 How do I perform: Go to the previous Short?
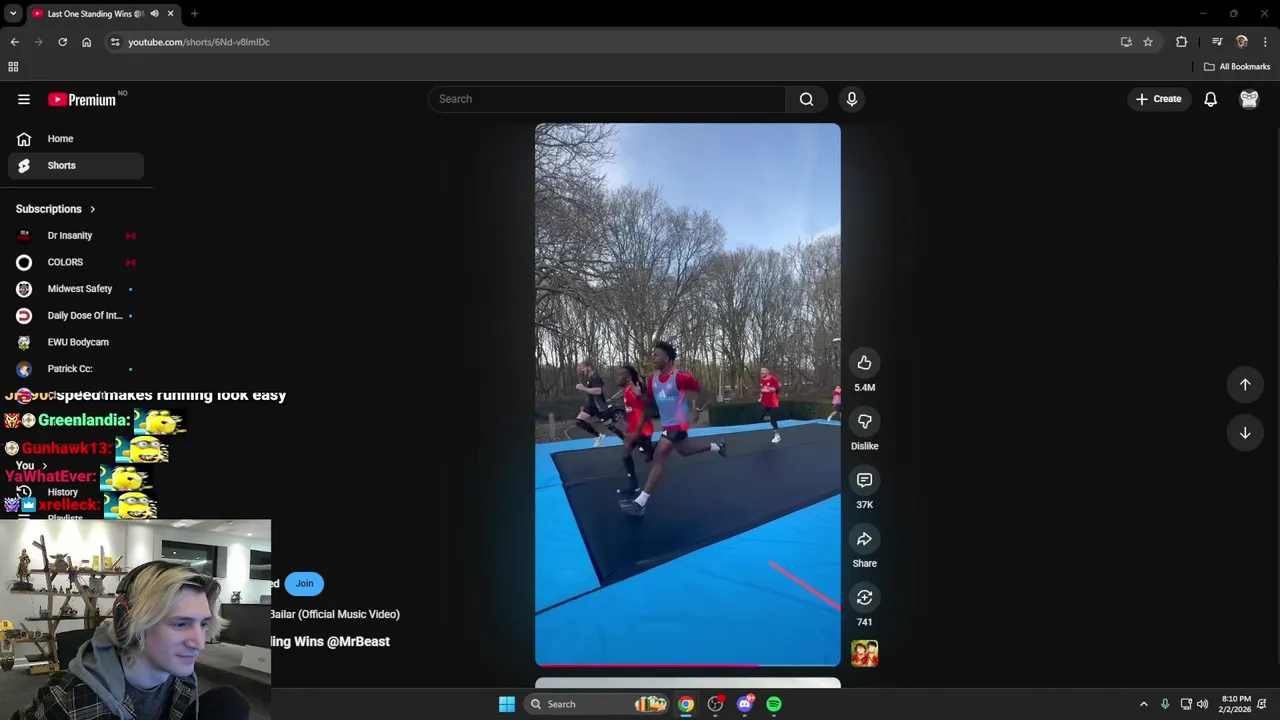(1245, 384)
